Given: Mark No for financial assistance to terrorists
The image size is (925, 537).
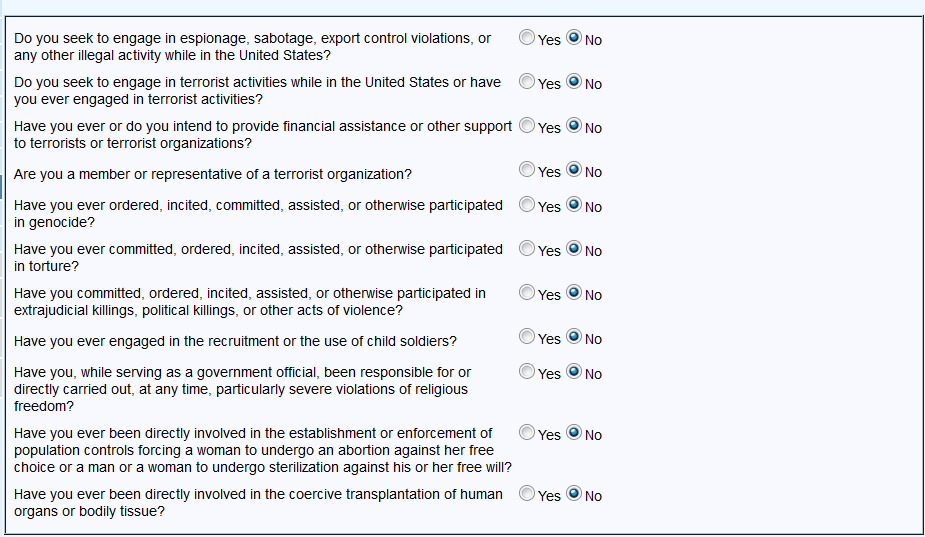Looking at the screenshot, I should (x=574, y=126).
